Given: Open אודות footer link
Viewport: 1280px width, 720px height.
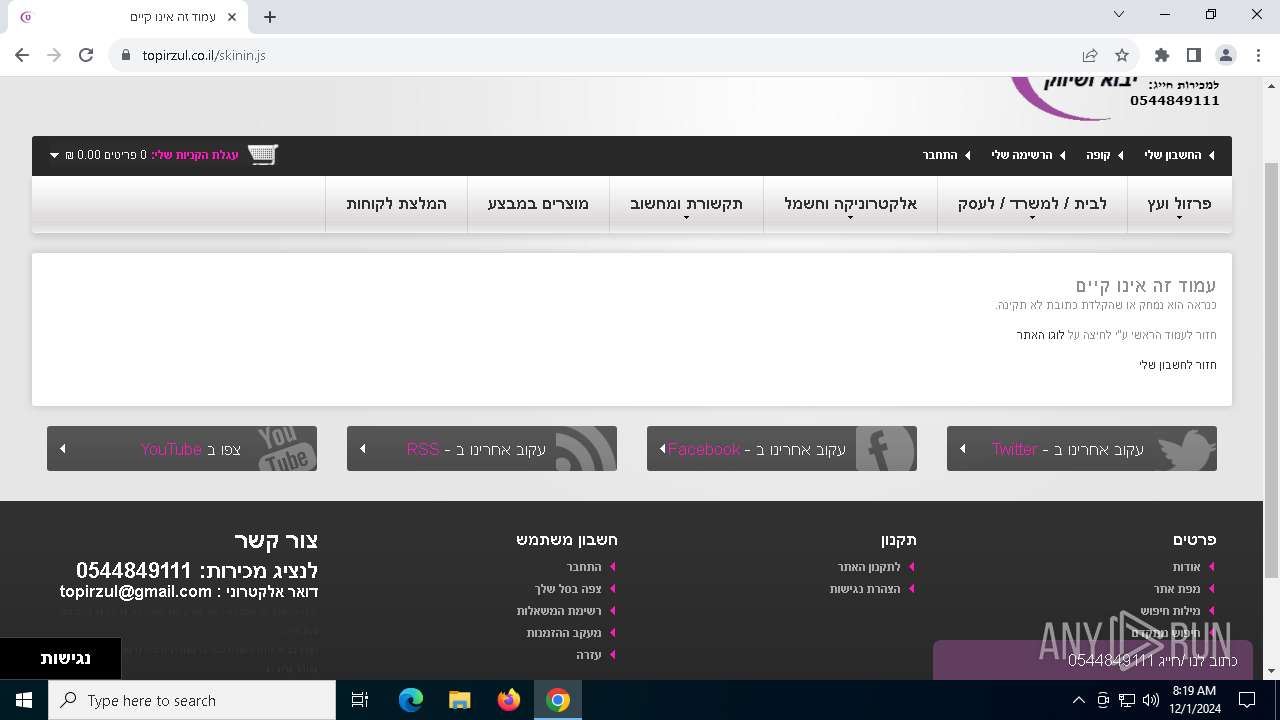Looking at the screenshot, I should pyautogui.click(x=1186, y=567).
